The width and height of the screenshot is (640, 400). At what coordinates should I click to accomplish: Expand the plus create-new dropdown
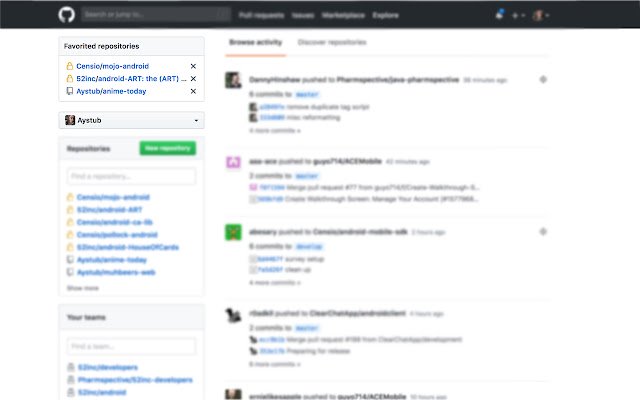518,16
